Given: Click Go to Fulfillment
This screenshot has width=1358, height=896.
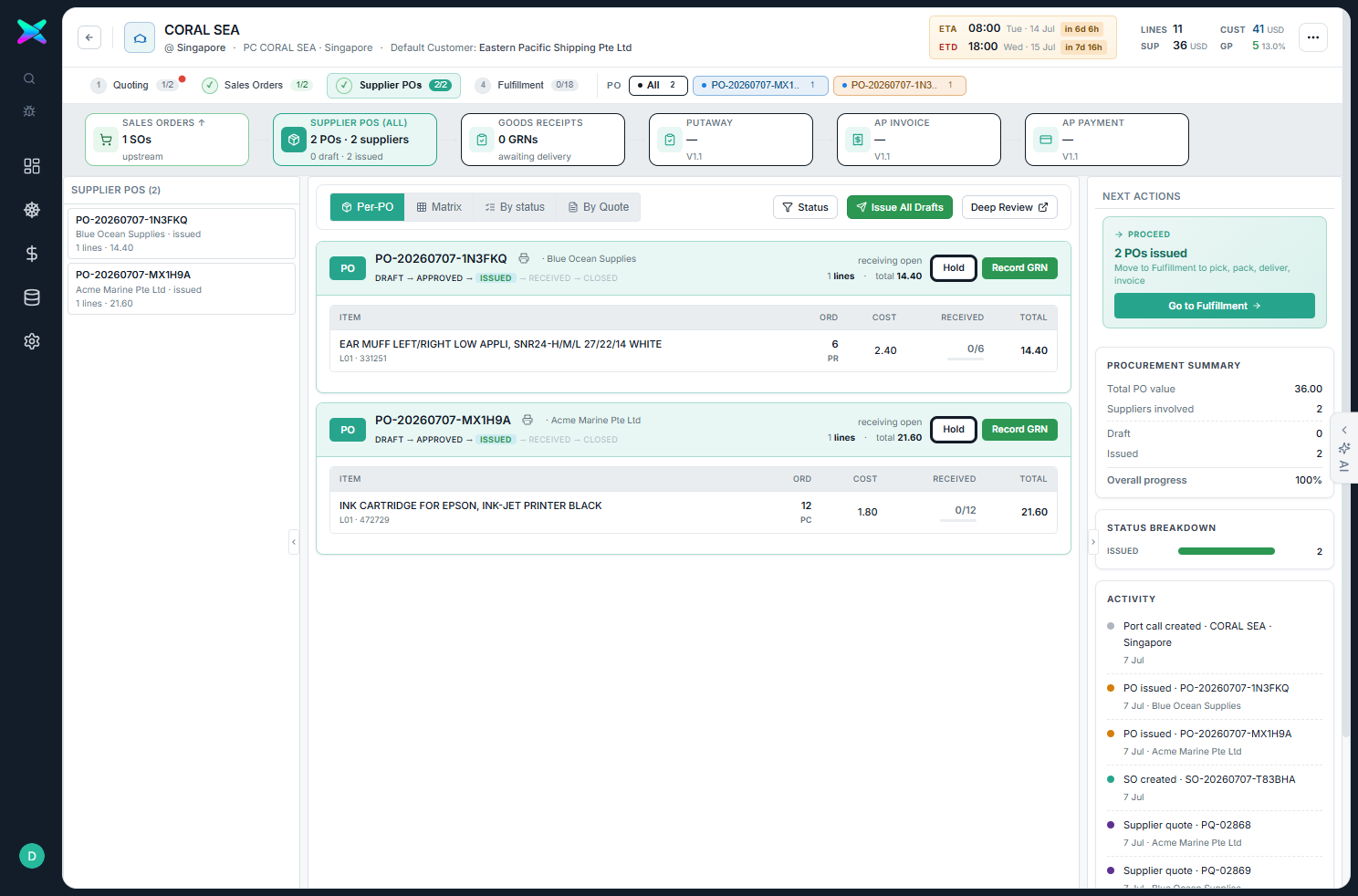Looking at the screenshot, I should (1215, 306).
